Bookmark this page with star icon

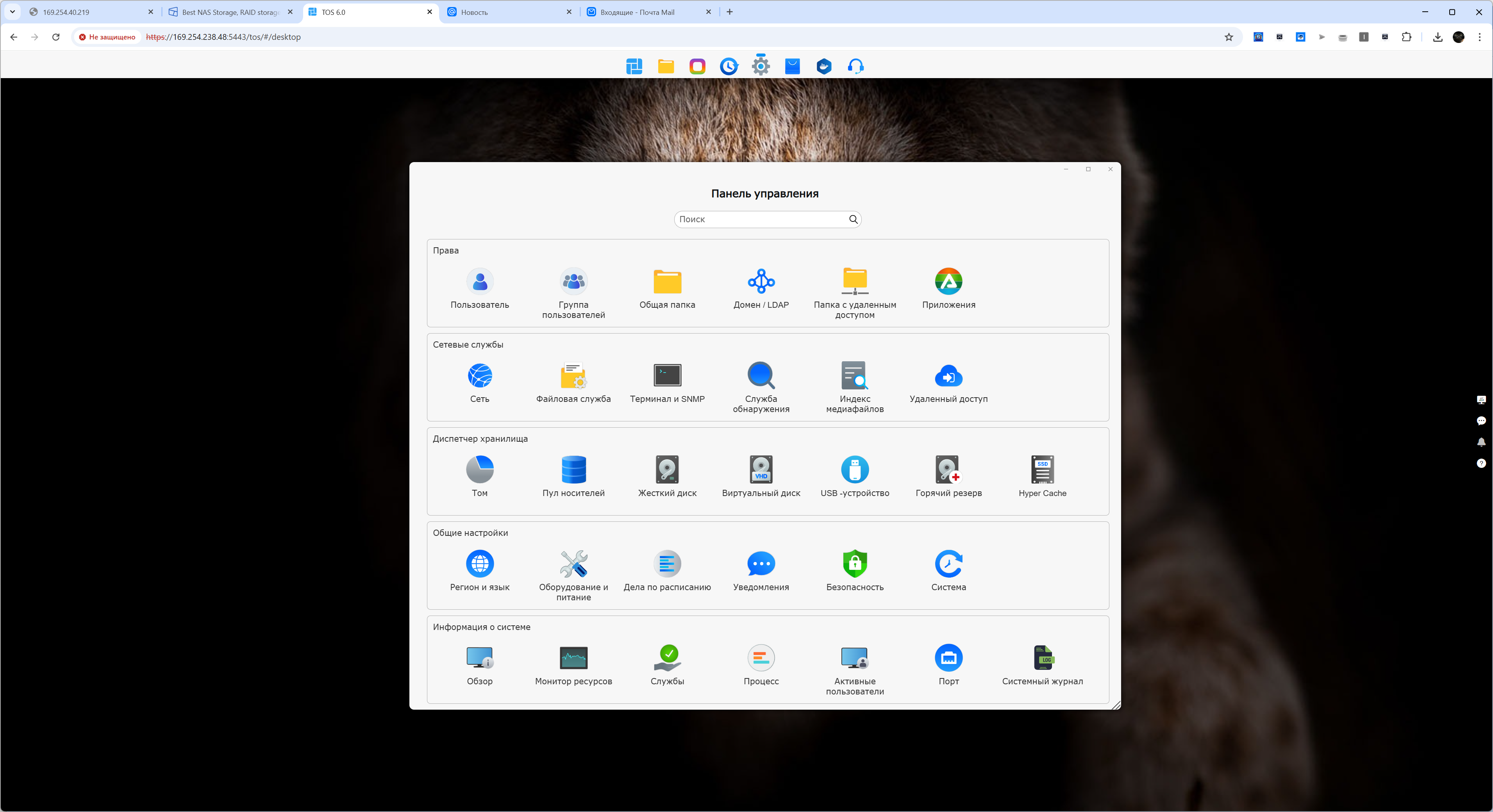(1229, 37)
